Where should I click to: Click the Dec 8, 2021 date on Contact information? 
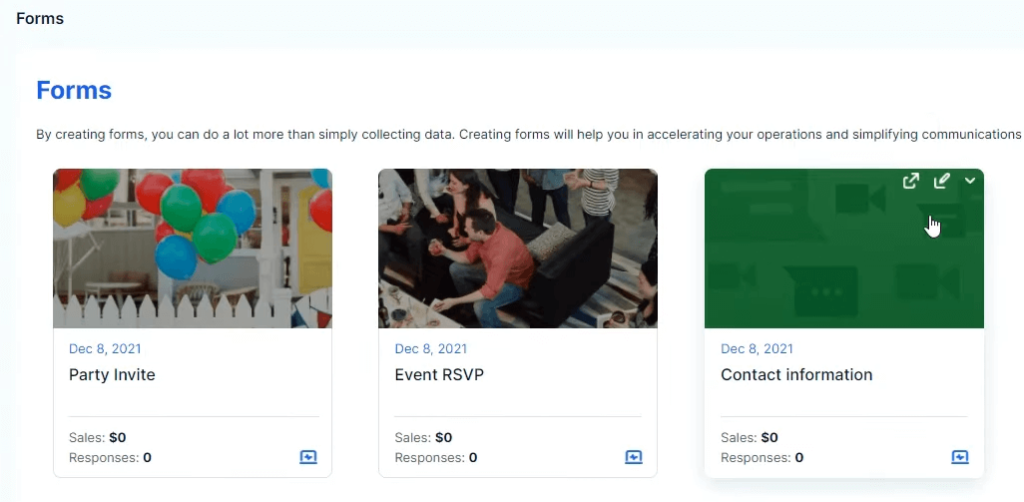(757, 349)
